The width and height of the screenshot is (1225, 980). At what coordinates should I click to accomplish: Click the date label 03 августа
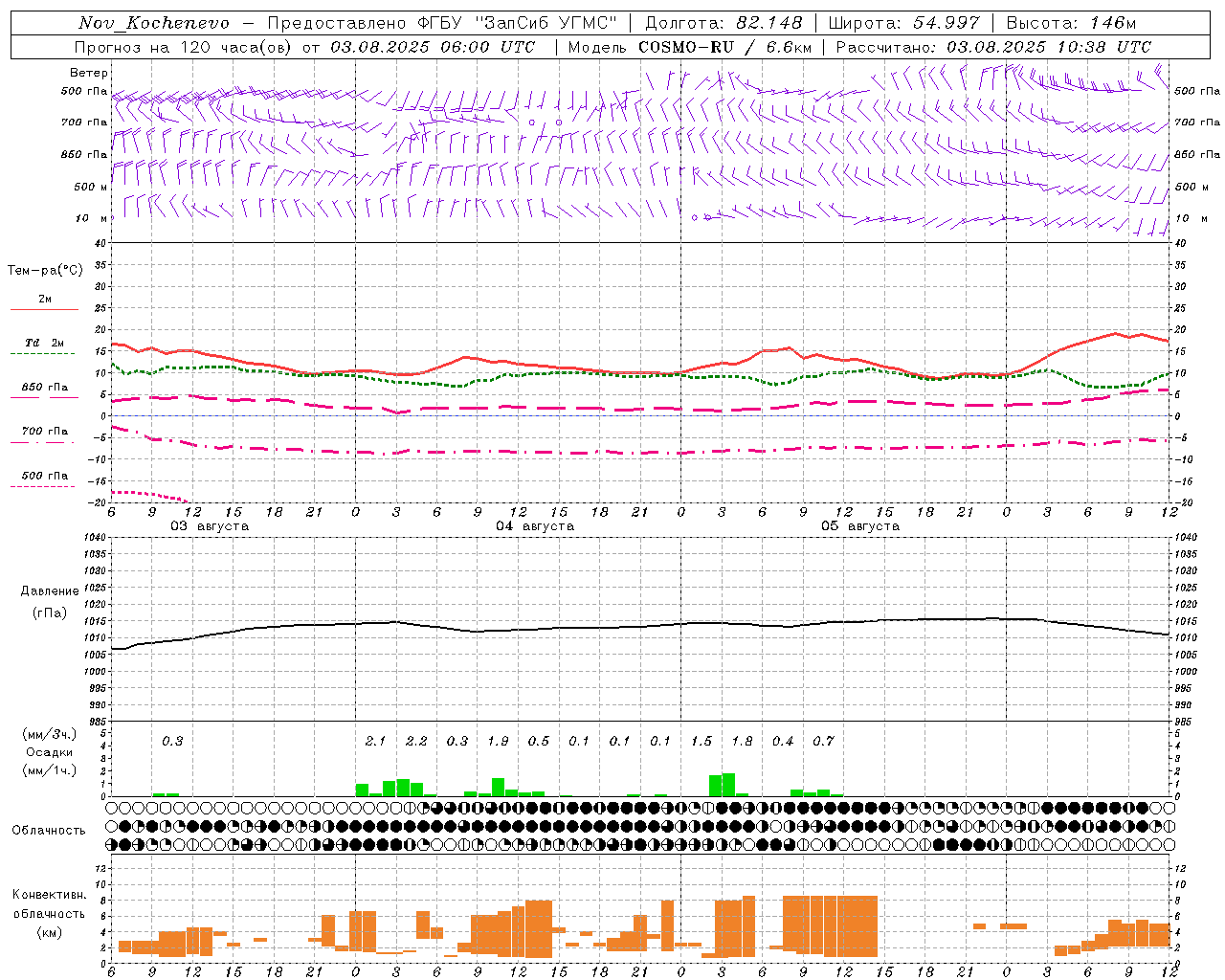tap(210, 526)
